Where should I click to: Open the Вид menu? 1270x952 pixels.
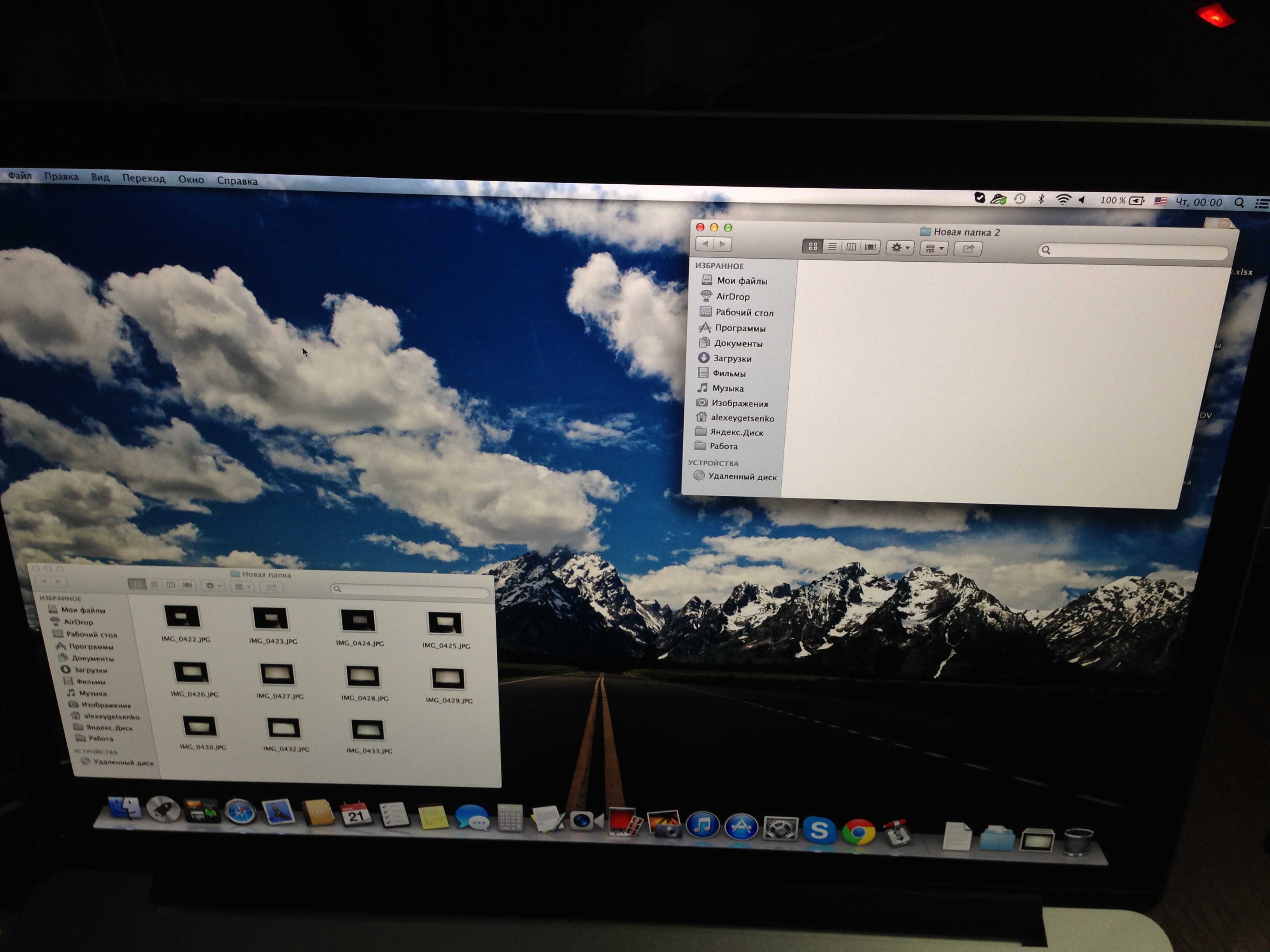click(100, 177)
